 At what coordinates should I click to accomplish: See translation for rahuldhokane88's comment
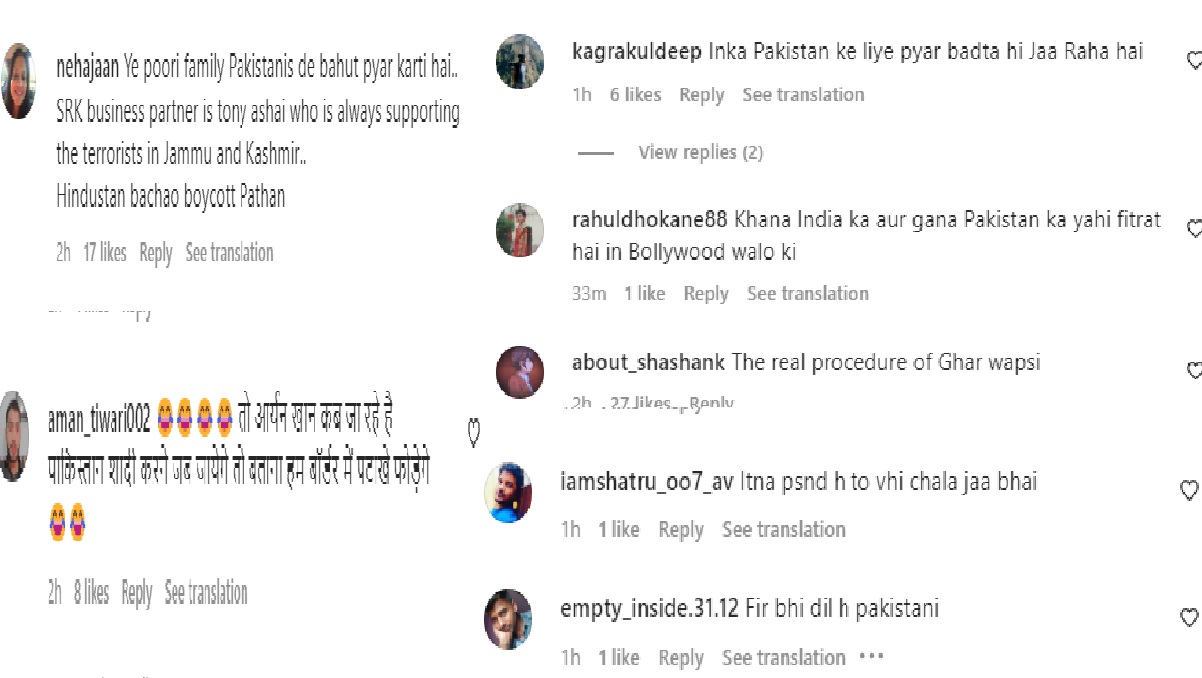[x=808, y=293]
